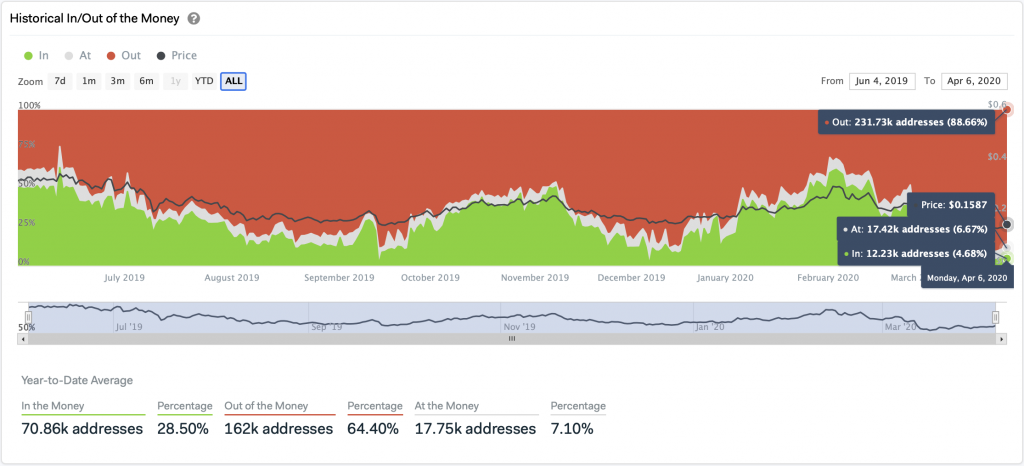Image resolution: width=1024 pixels, height=466 pixels.
Task: Set zoom to 6m
Action: pos(146,81)
